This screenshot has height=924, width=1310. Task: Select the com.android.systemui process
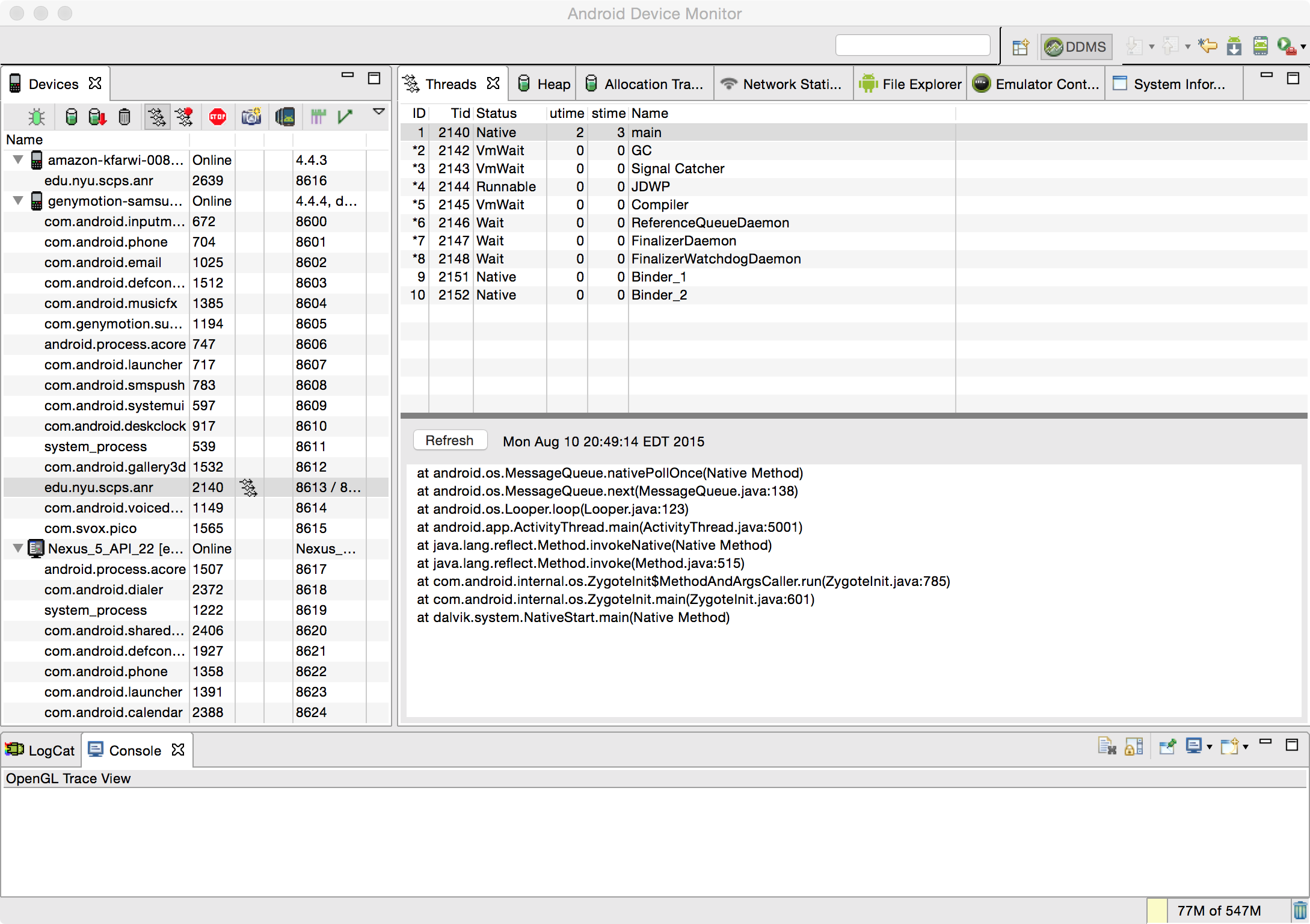[x=196, y=405]
